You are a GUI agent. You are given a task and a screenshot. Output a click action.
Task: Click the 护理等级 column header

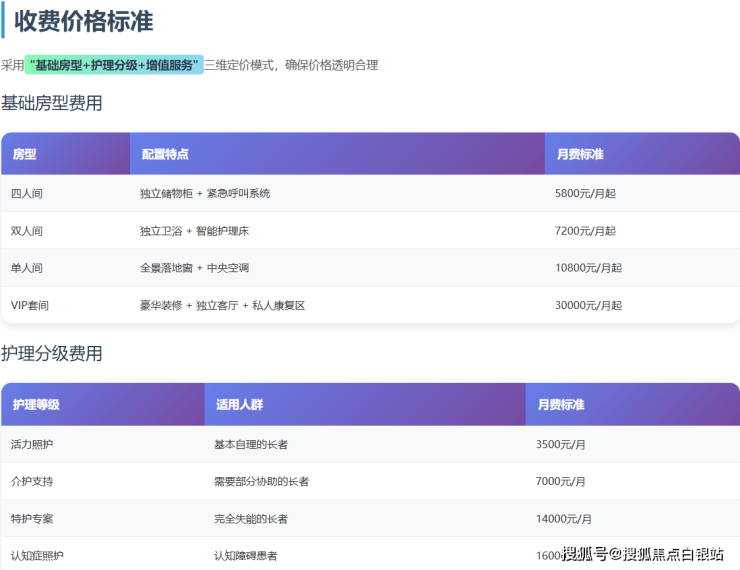click(x=36, y=405)
